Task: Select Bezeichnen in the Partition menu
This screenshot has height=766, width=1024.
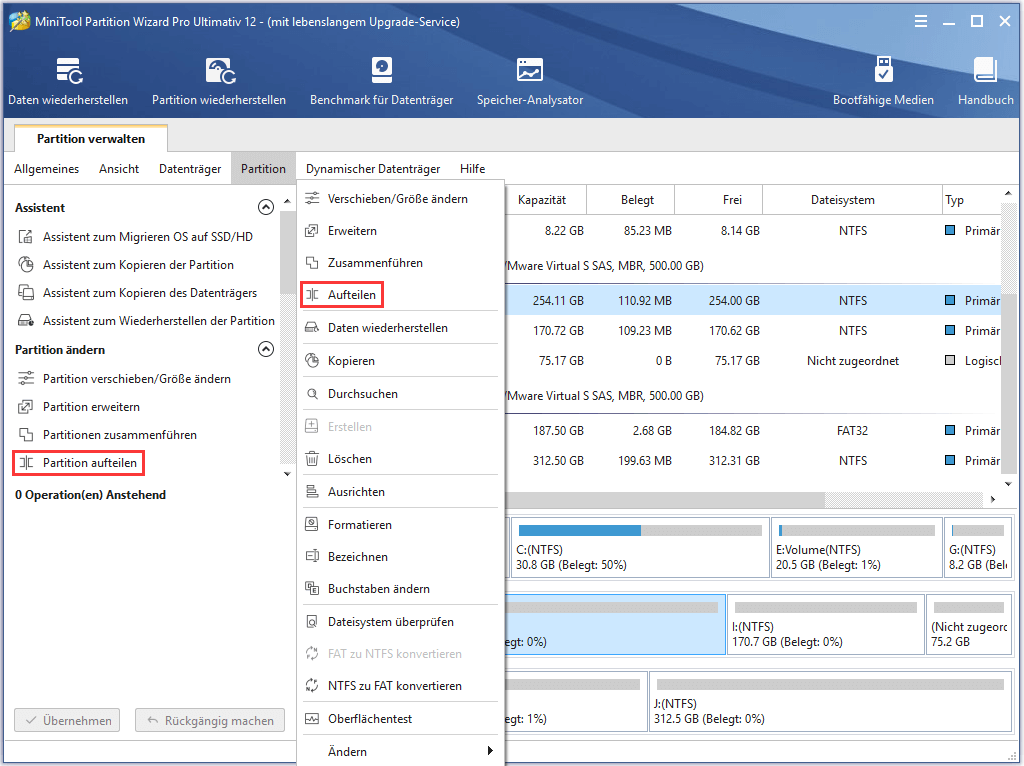Action: [400, 556]
